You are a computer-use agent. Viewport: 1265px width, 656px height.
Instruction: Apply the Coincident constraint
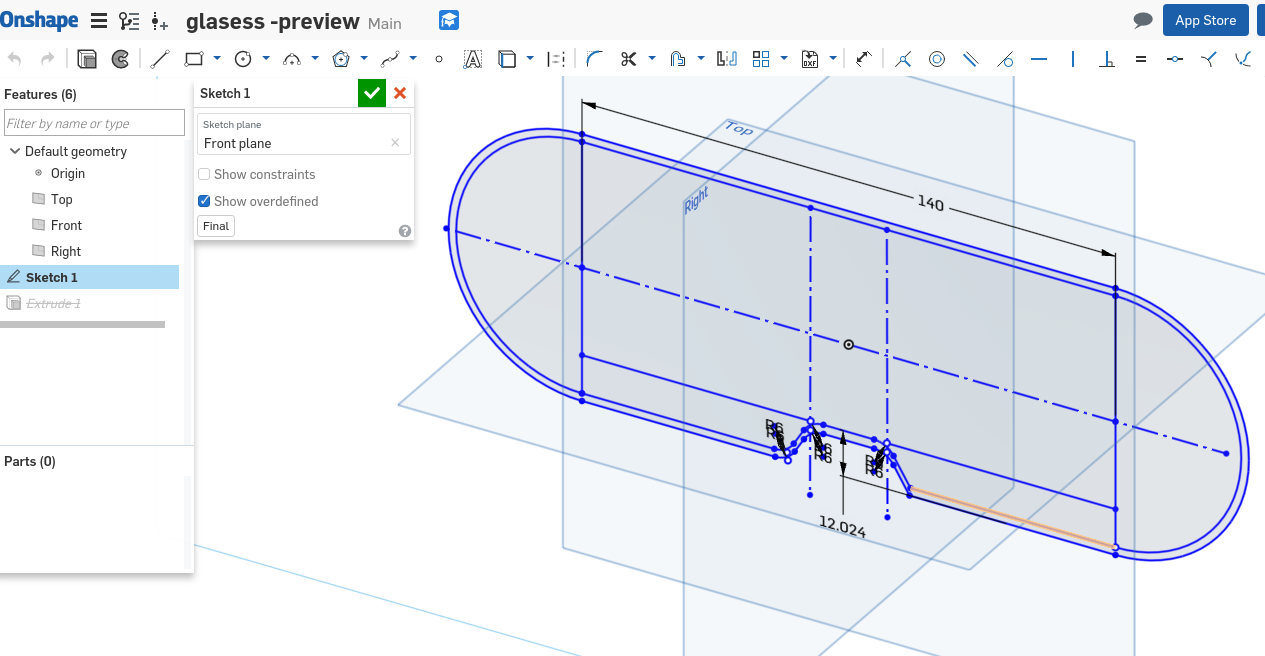[903, 59]
